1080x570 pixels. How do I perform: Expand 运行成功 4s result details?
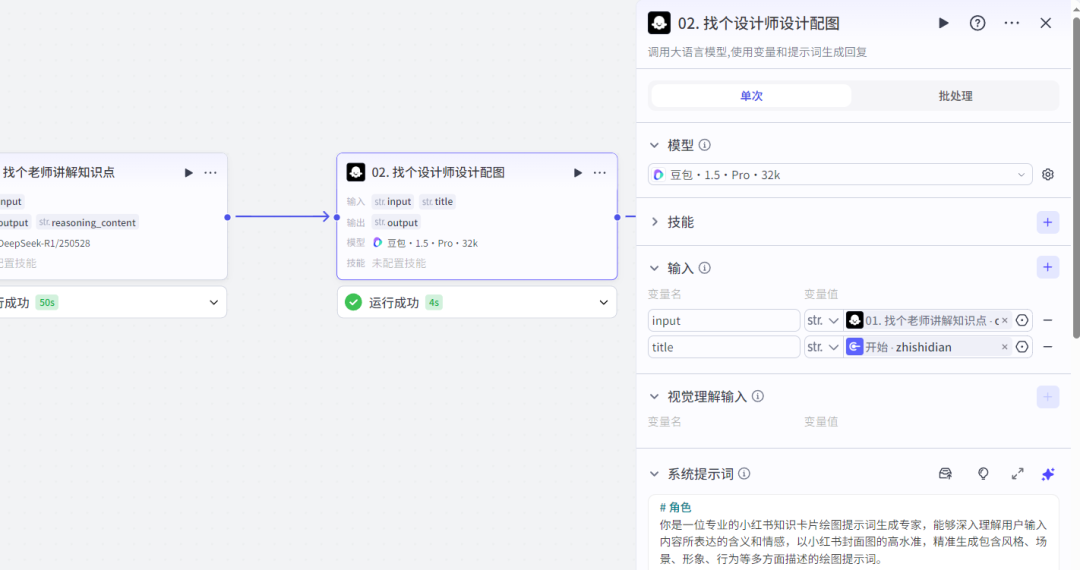[603, 302]
